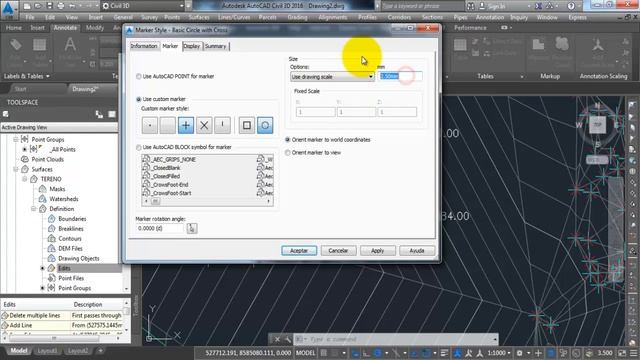Screen dimensions: 640x360
Task: Open status bar customization menu icon
Action: point(633,353)
